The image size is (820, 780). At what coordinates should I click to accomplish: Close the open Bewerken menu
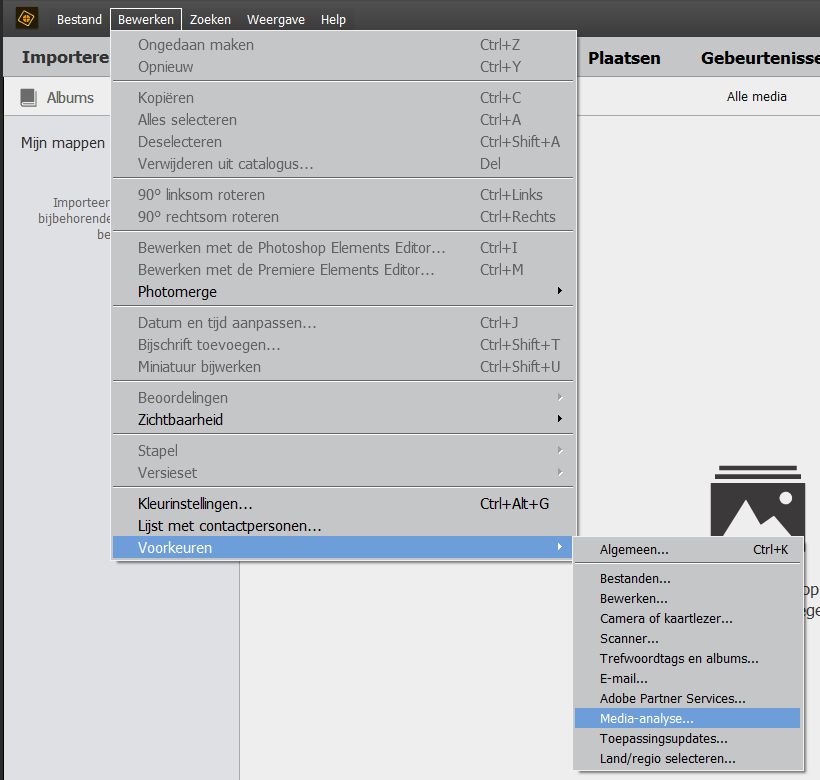point(146,19)
